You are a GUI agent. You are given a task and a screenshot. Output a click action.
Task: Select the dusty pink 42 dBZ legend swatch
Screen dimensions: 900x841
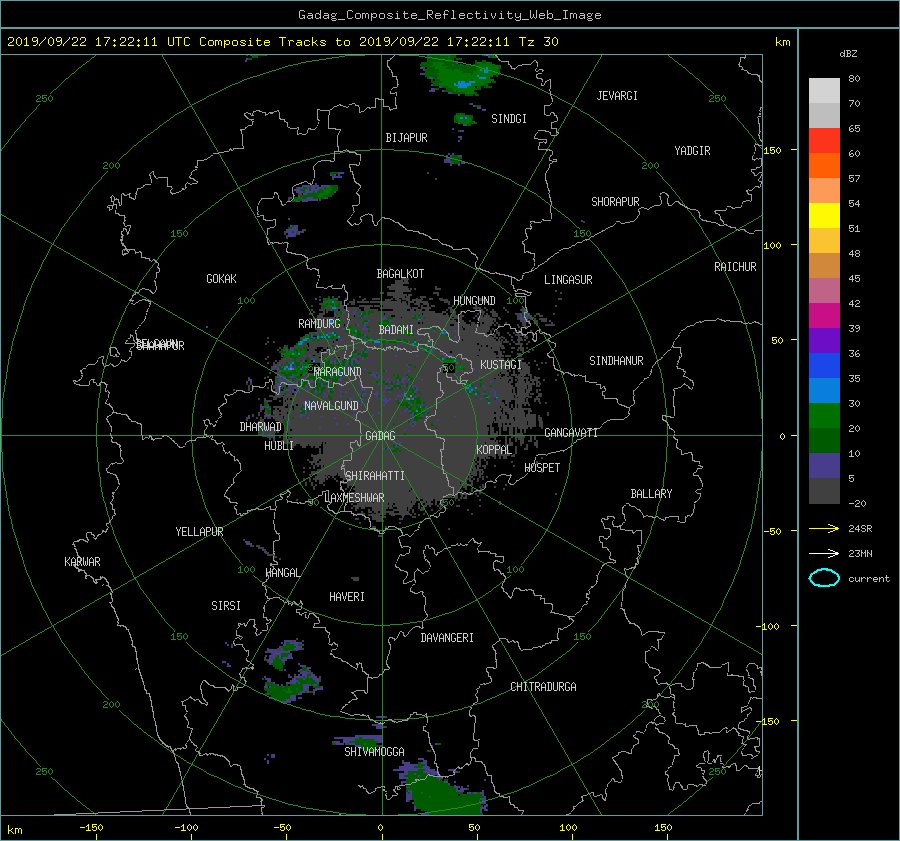pos(824,291)
